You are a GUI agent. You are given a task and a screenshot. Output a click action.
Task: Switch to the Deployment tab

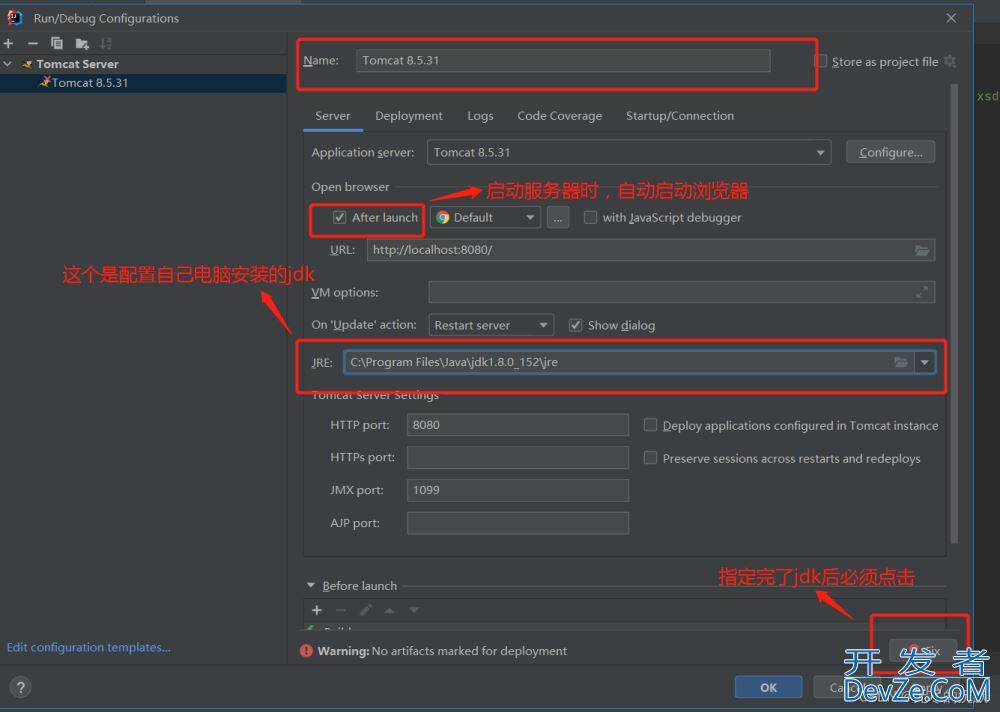click(409, 115)
